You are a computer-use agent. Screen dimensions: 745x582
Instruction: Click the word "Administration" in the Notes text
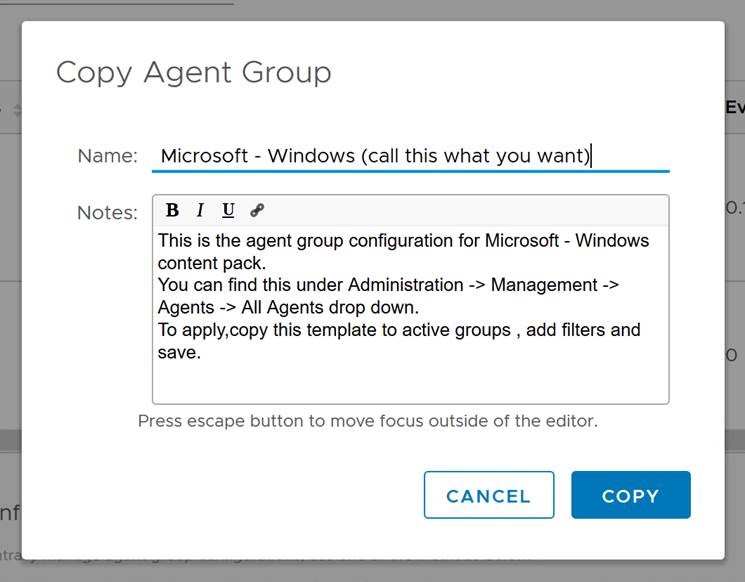(405, 285)
